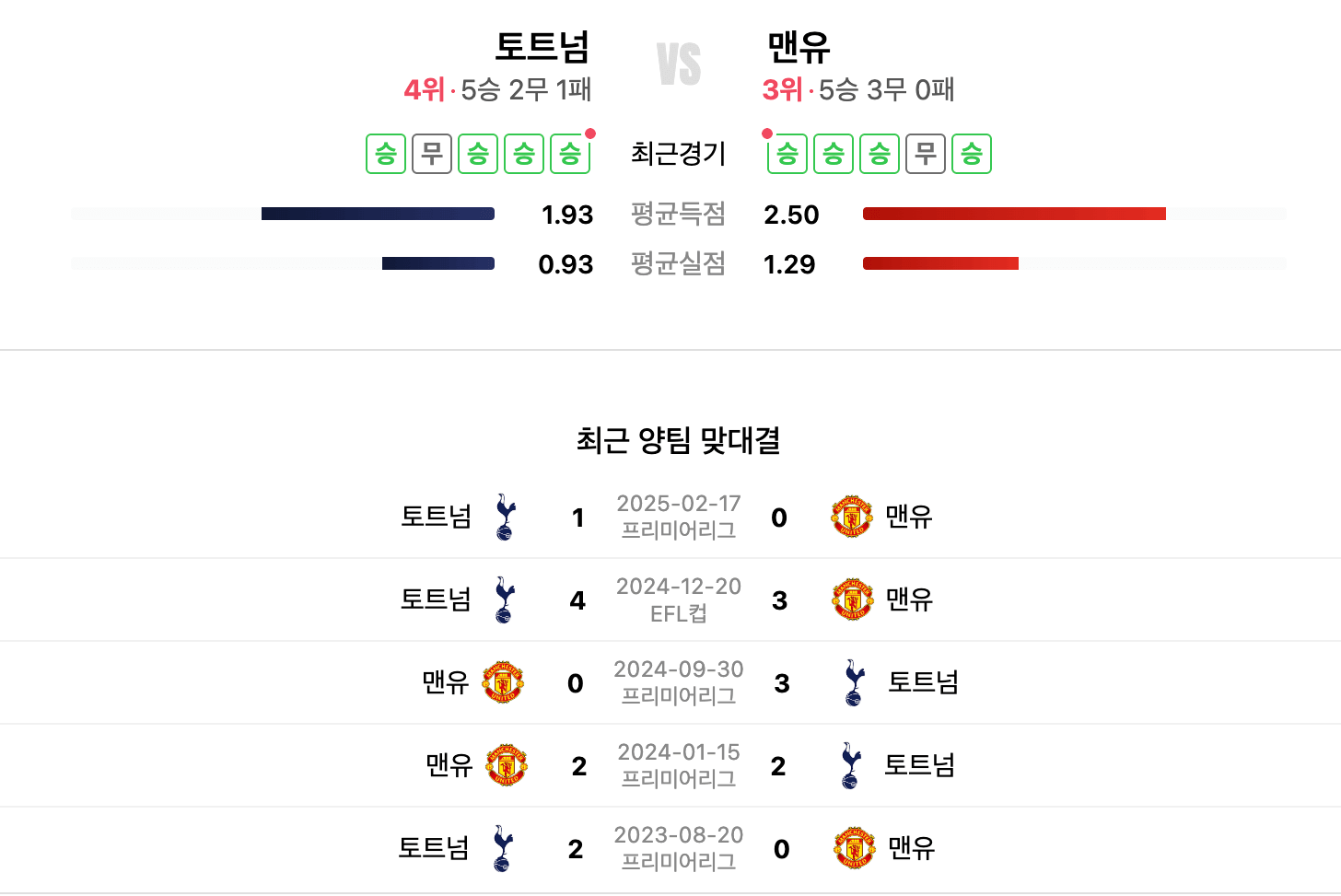Click the VS label between team names
Screen dimensions: 1341x896
point(679,57)
